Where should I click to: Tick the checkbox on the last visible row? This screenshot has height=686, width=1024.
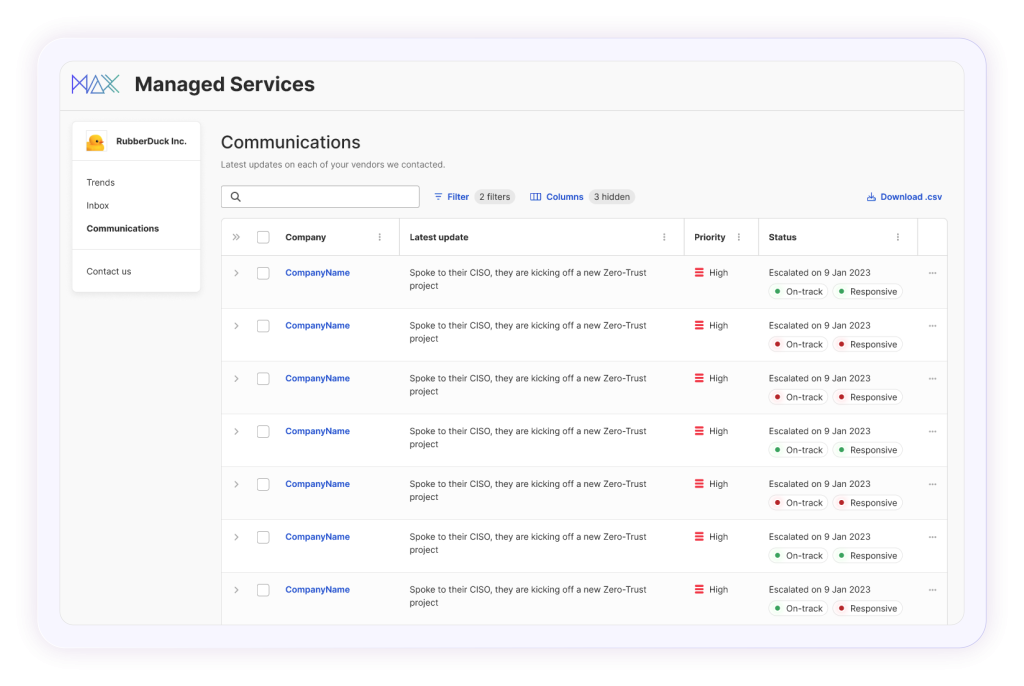[x=263, y=588]
